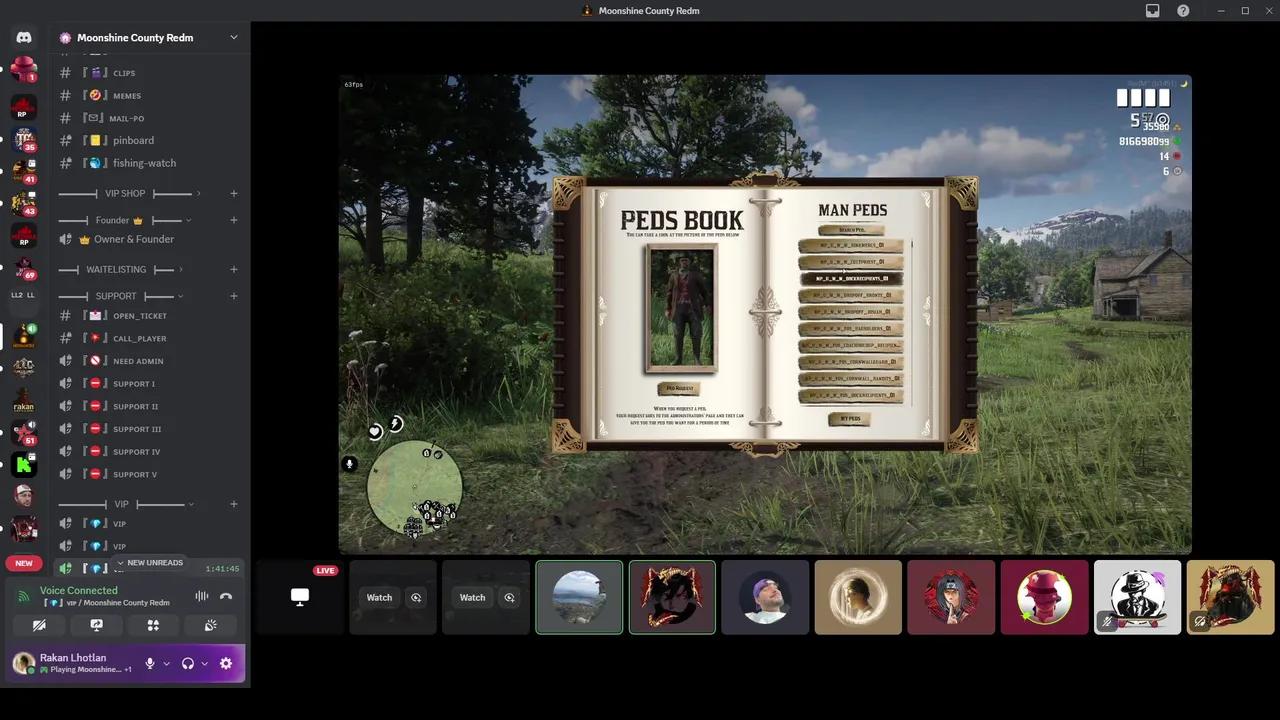The image size is (1280, 720).
Task: Open the CLIPS channel
Action: [150, 73]
